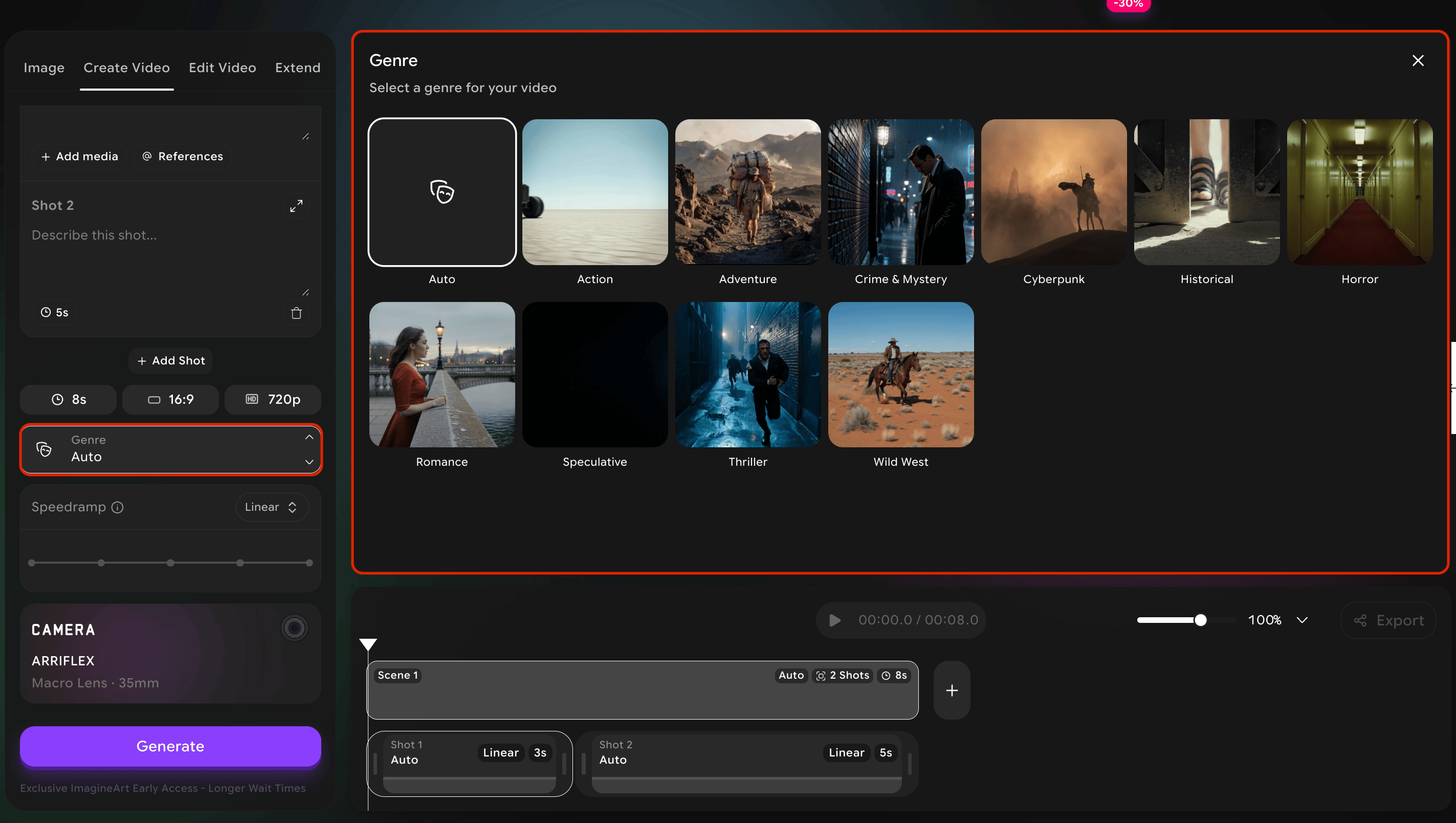1456x823 pixels.
Task: Switch to the Extend tab
Action: 298,68
